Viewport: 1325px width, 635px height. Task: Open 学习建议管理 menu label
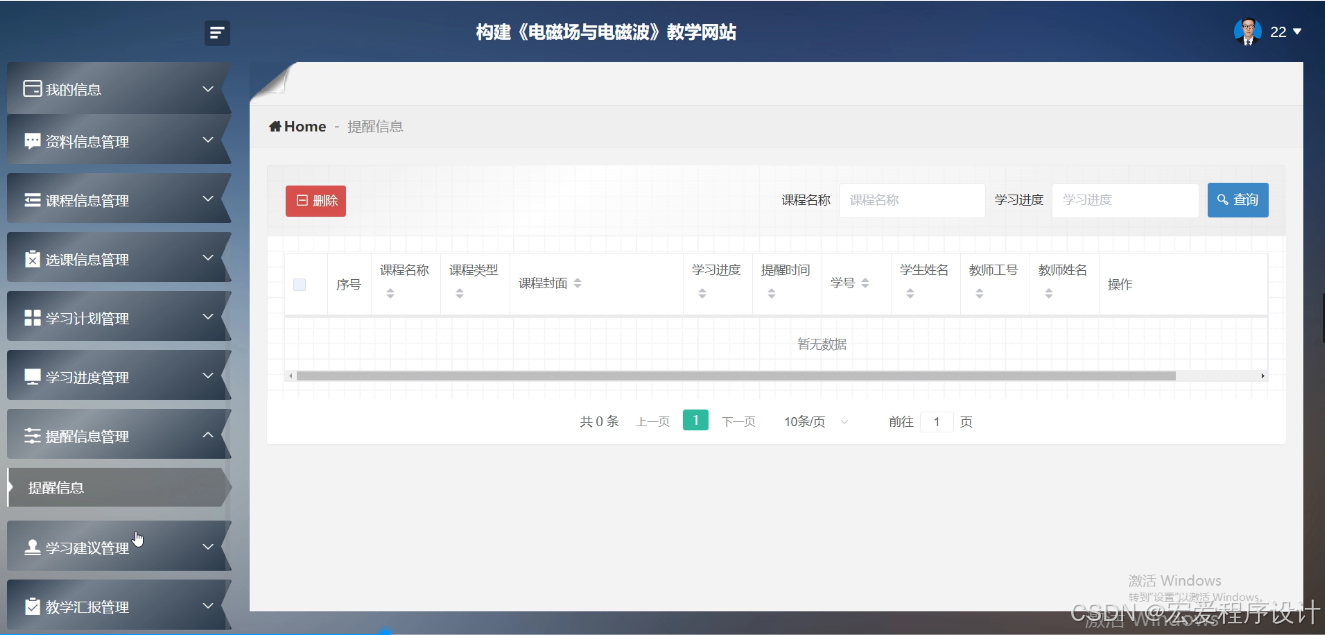tap(87, 548)
